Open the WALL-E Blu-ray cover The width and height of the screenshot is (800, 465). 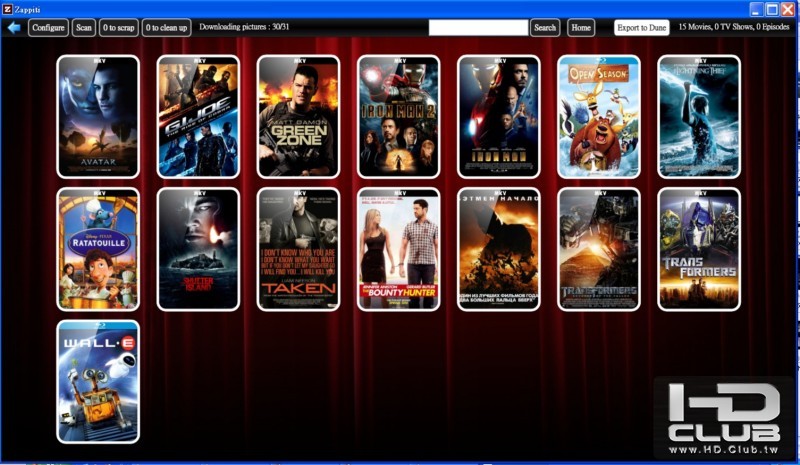coord(98,382)
